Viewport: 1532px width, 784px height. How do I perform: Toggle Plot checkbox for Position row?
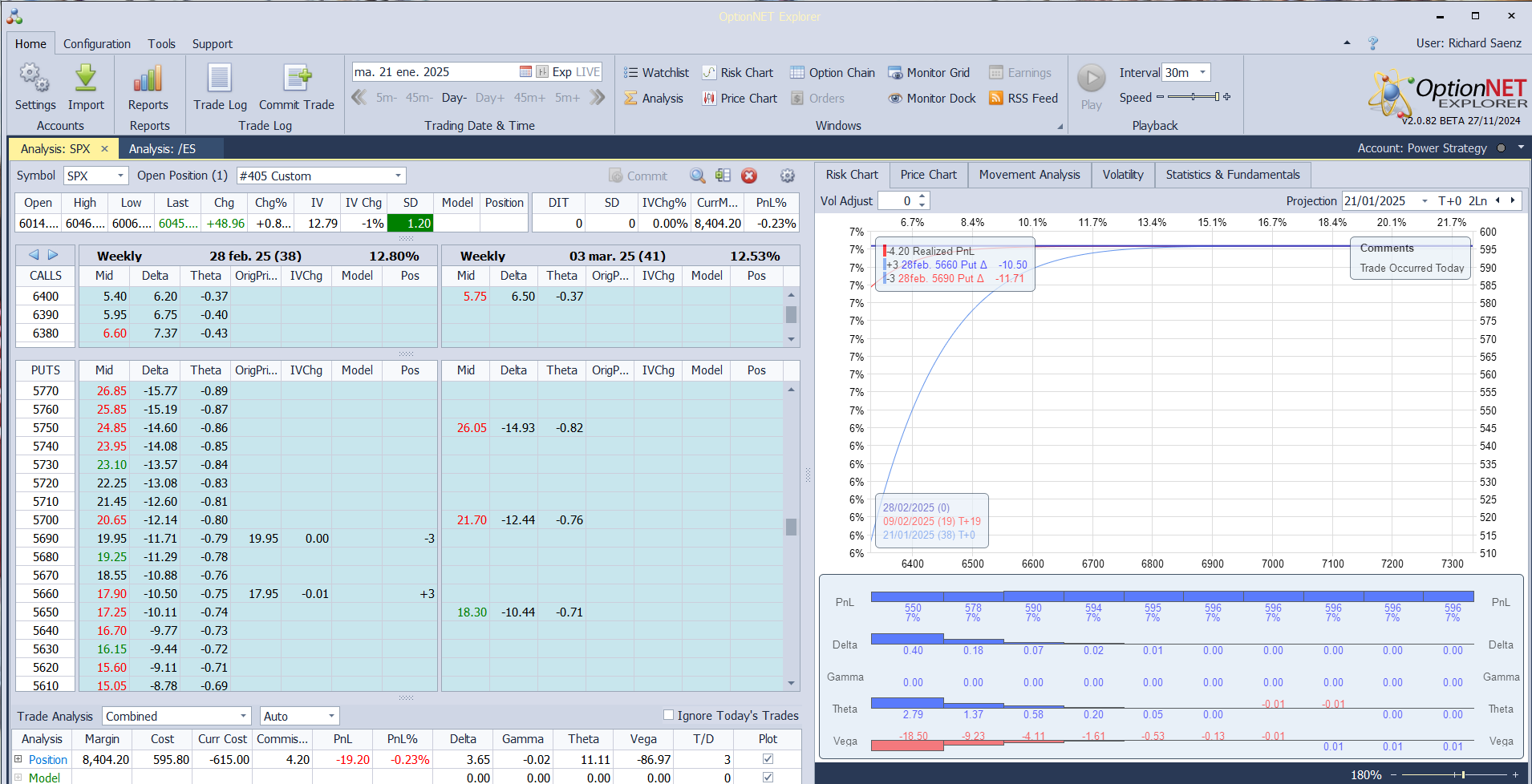click(x=768, y=759)
